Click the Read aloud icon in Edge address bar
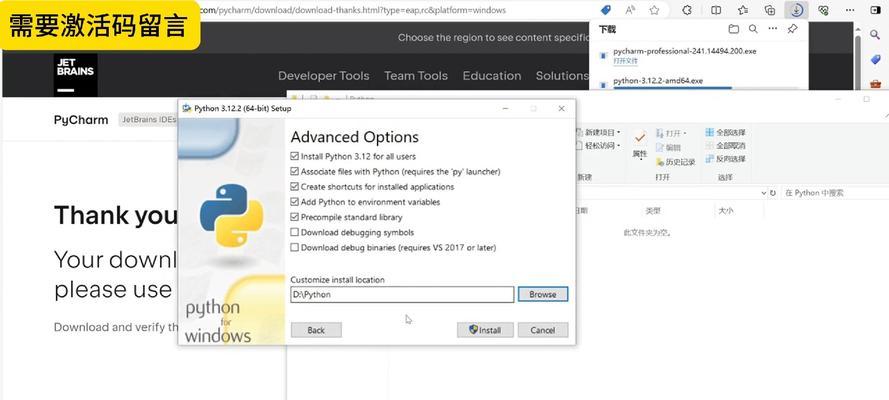The height and width of the screenshot is (400, 889). click(630, 10)
